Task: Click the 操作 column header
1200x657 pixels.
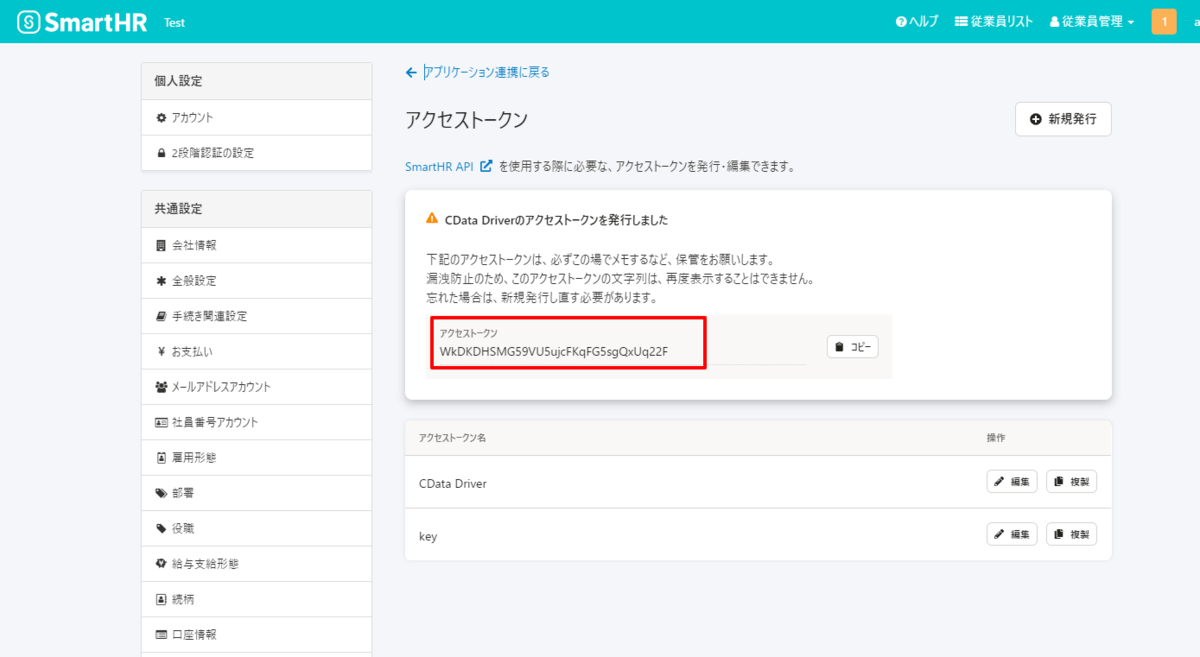Action: (x=996, y=439)
